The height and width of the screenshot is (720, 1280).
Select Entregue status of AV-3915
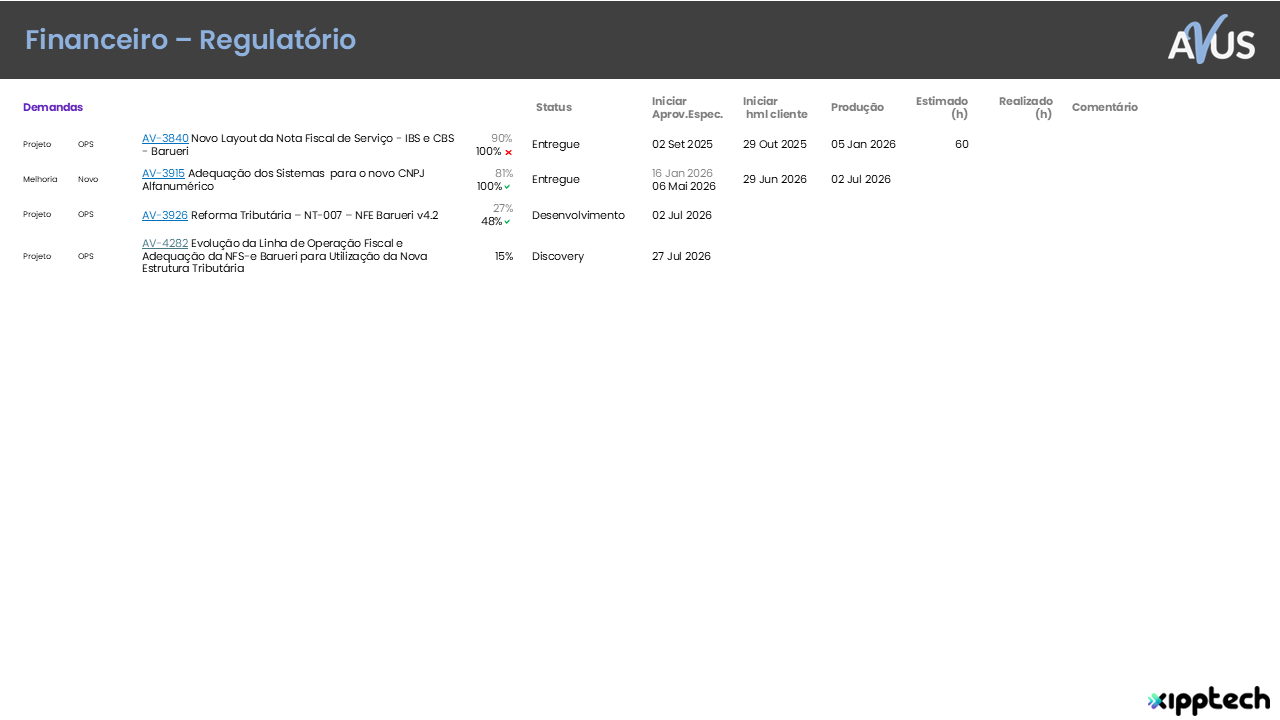(x=556, y=179)
